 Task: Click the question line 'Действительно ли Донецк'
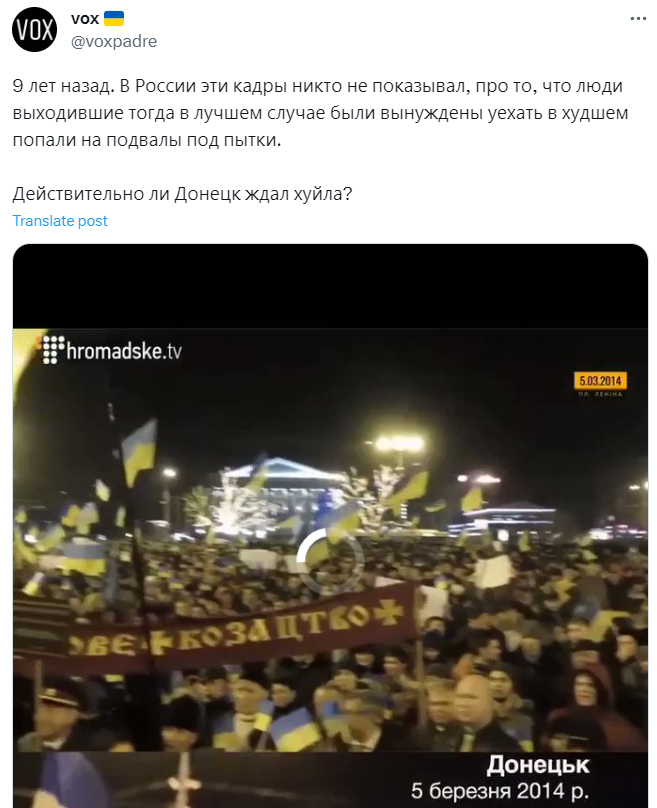click(x=182, y=194)
